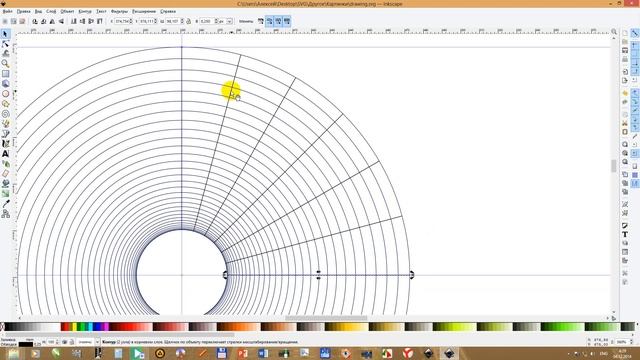
Task: Click Undo icon in right command bar
Action: pos(625,93)
